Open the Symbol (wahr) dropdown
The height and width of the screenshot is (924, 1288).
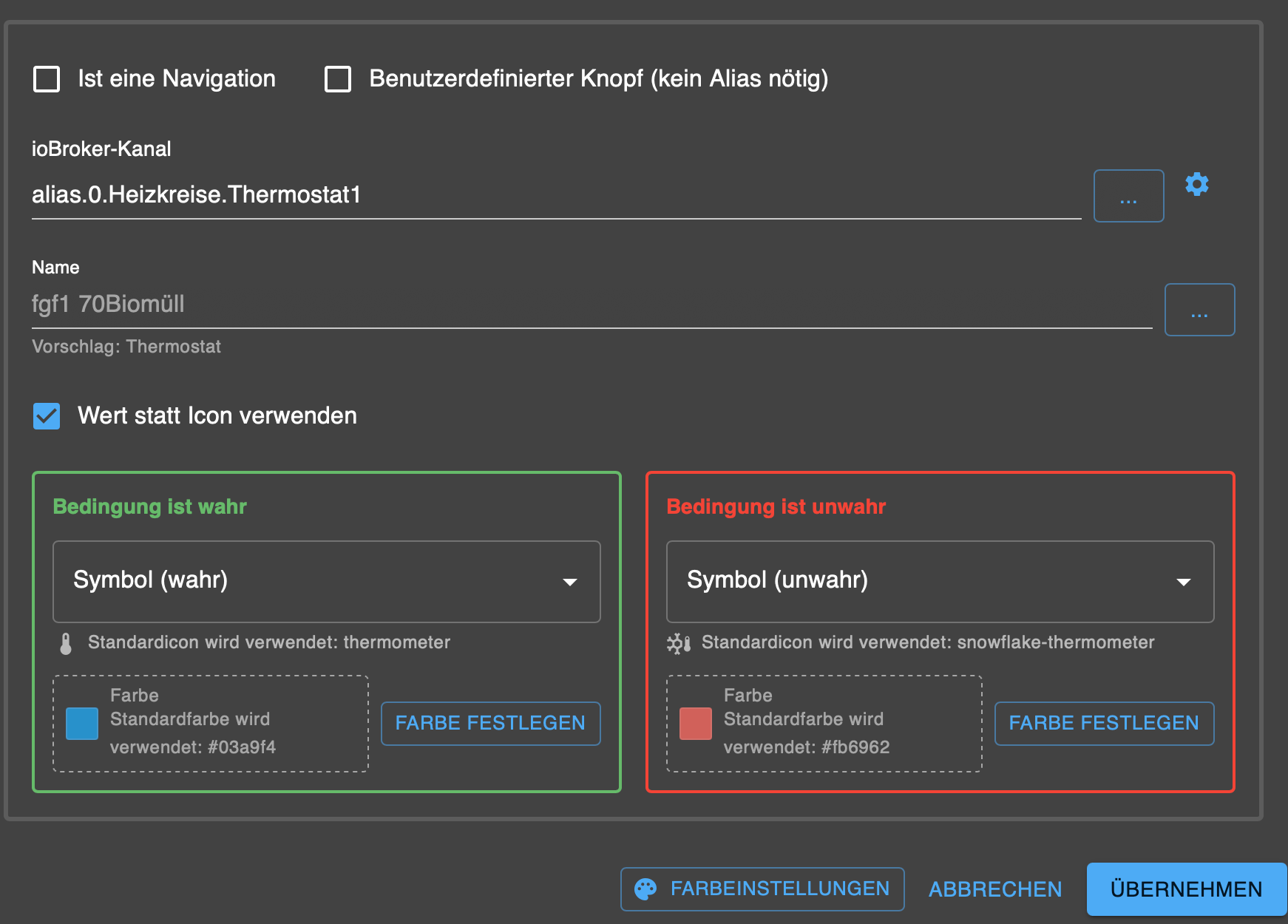pos(325,581)
